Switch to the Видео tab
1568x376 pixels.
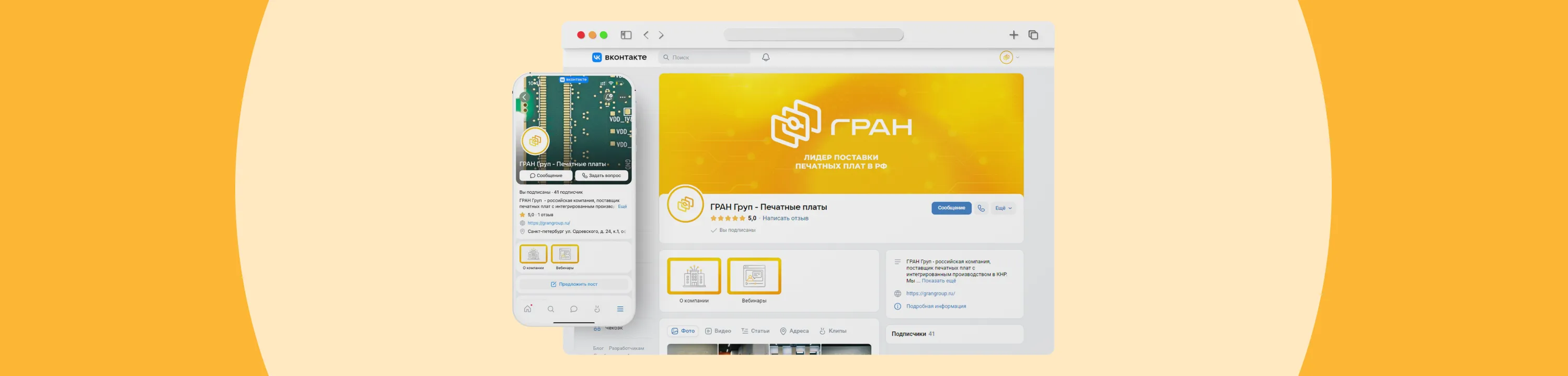point(718,331)
